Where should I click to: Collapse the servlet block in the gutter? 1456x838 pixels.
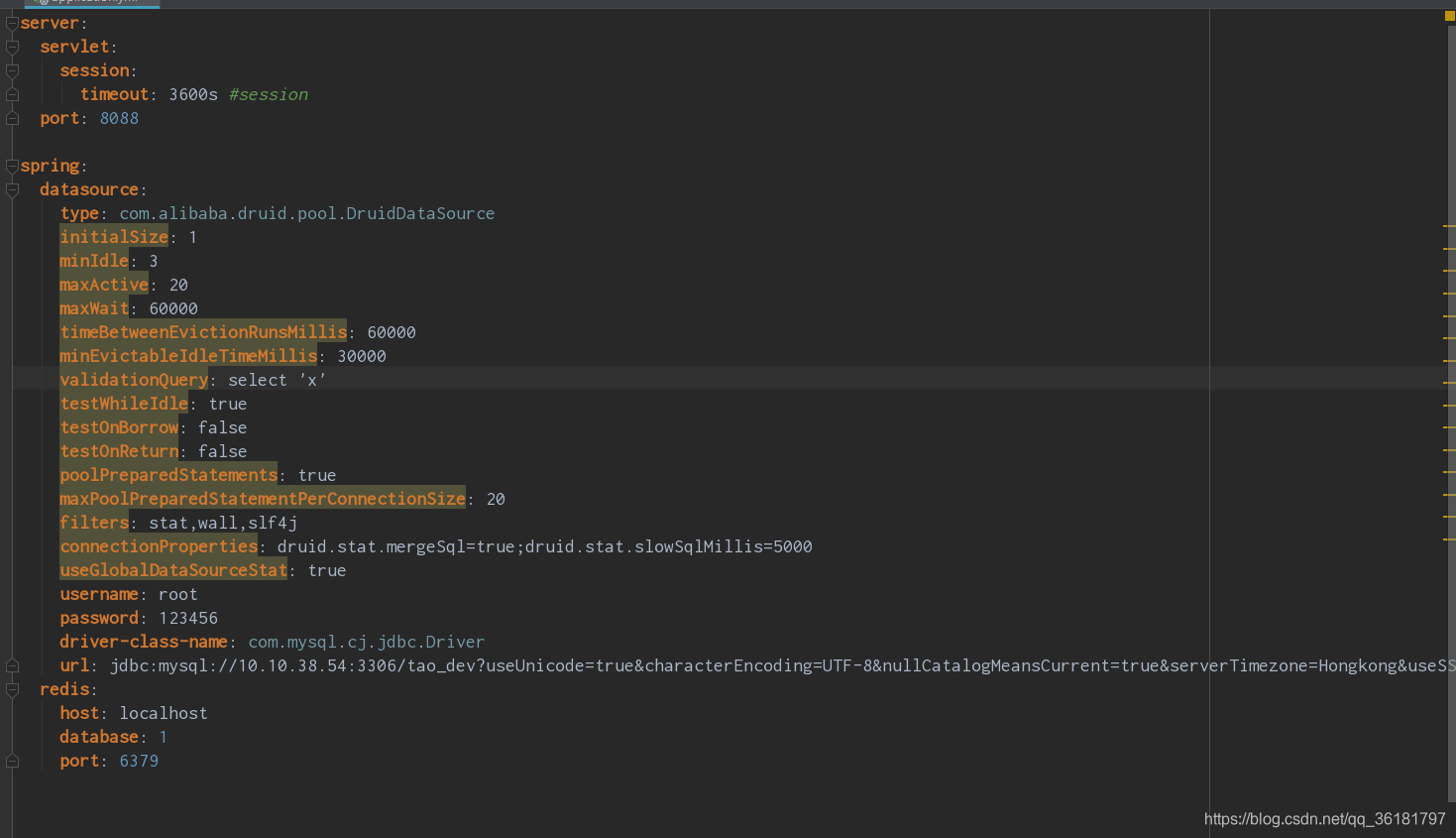coord(12,48)
